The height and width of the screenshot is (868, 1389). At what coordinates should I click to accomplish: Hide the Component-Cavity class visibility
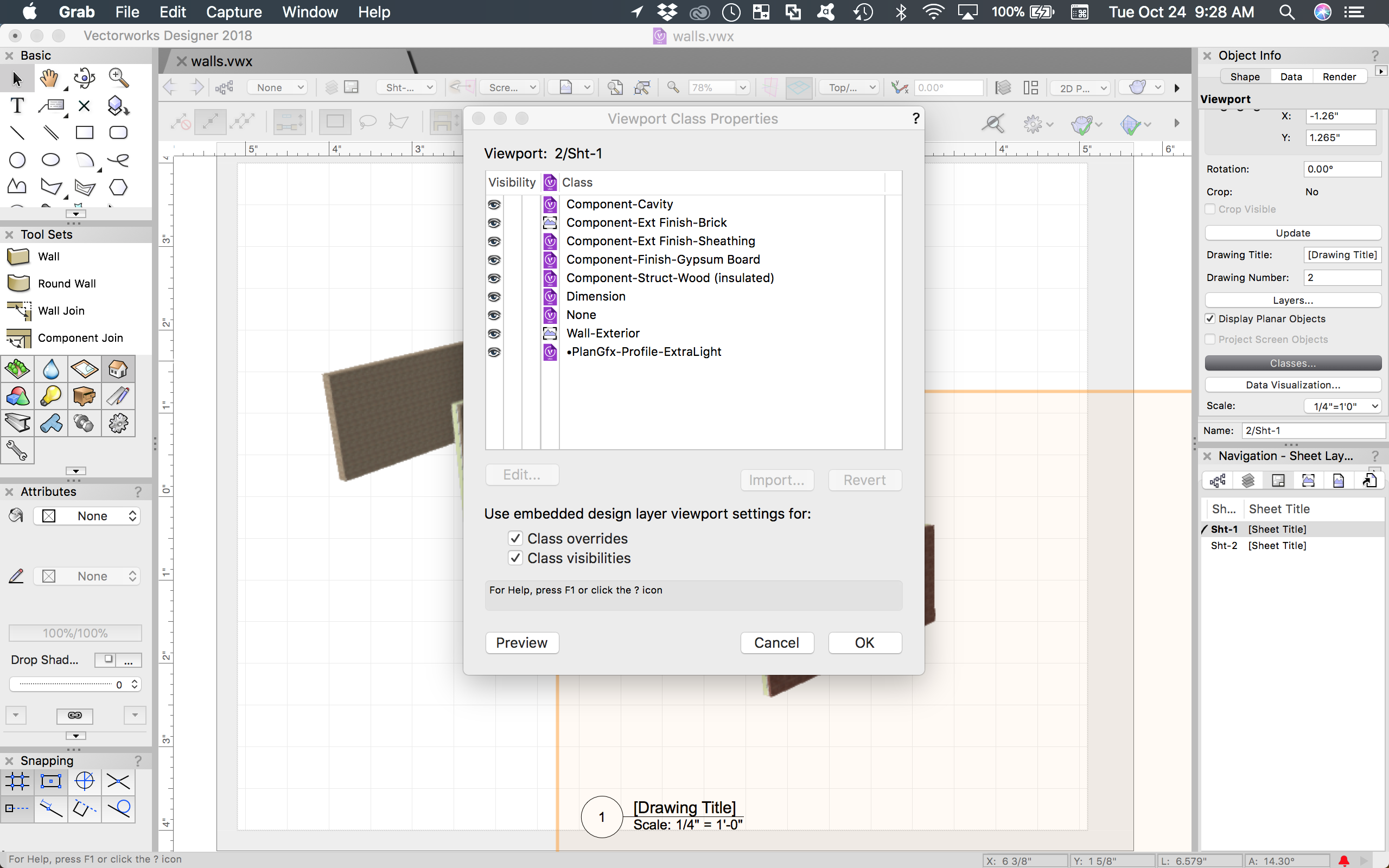[x=494, y=205]
